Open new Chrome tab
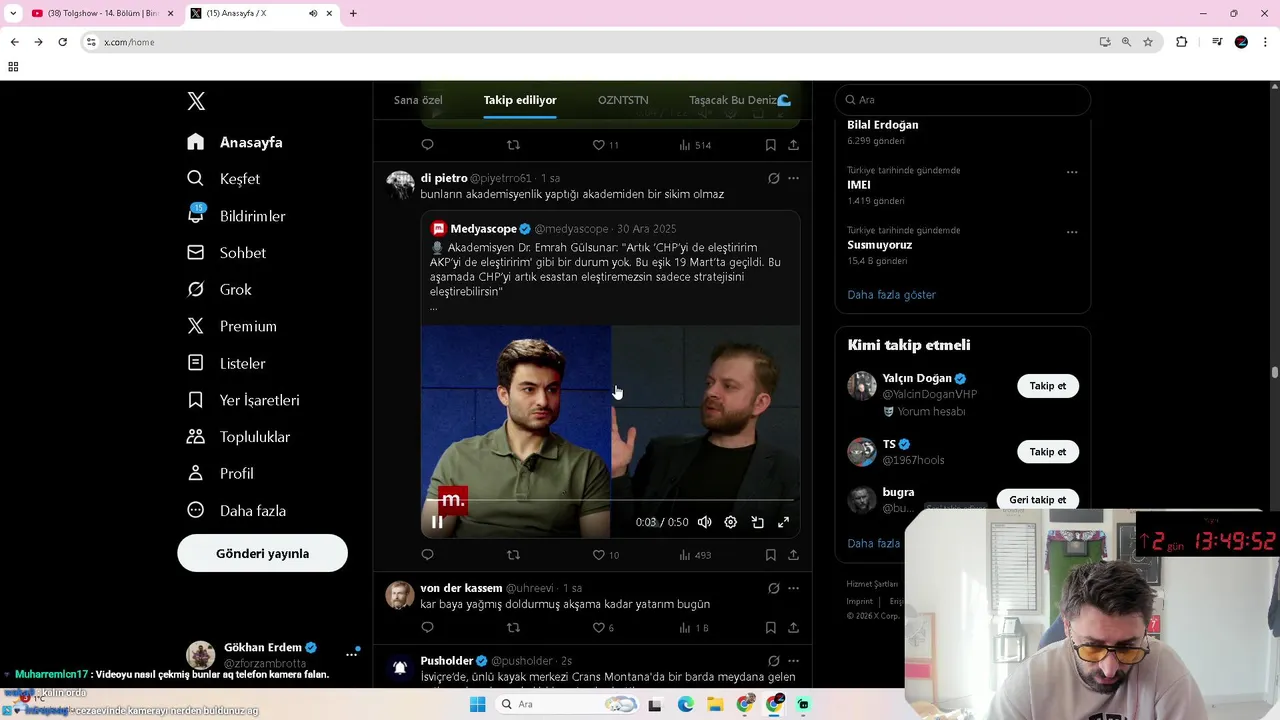The image size is (1280, 720). click(353, 13)
